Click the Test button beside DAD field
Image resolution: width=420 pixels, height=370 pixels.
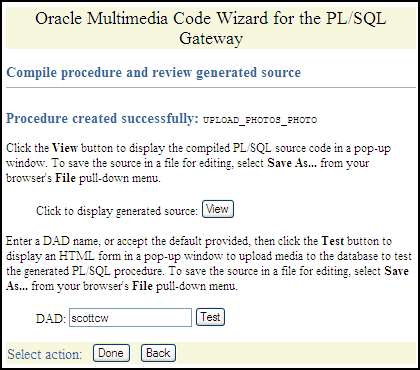pos(210,317)
